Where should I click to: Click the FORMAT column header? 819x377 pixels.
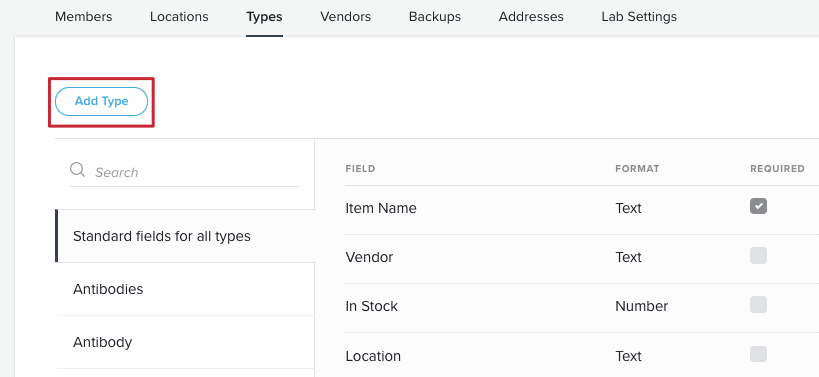click(637, 169)
